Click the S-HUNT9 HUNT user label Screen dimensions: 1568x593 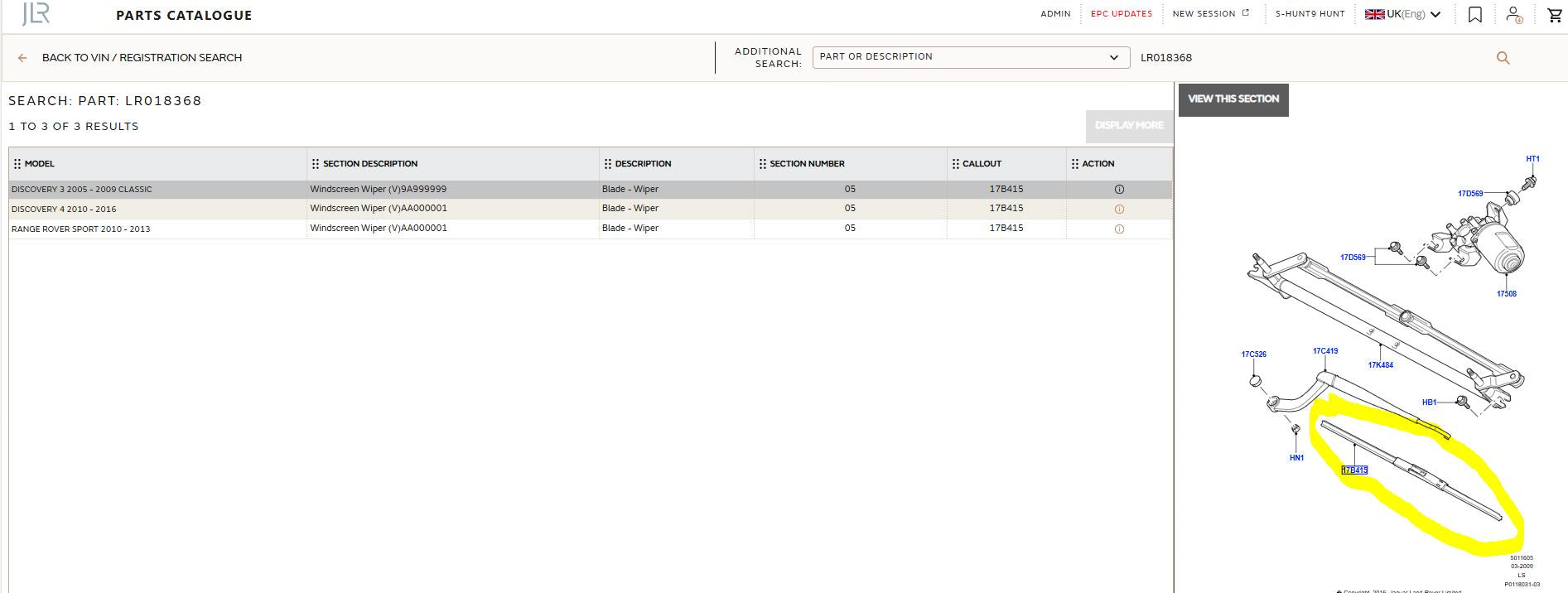click(1310, 14)
